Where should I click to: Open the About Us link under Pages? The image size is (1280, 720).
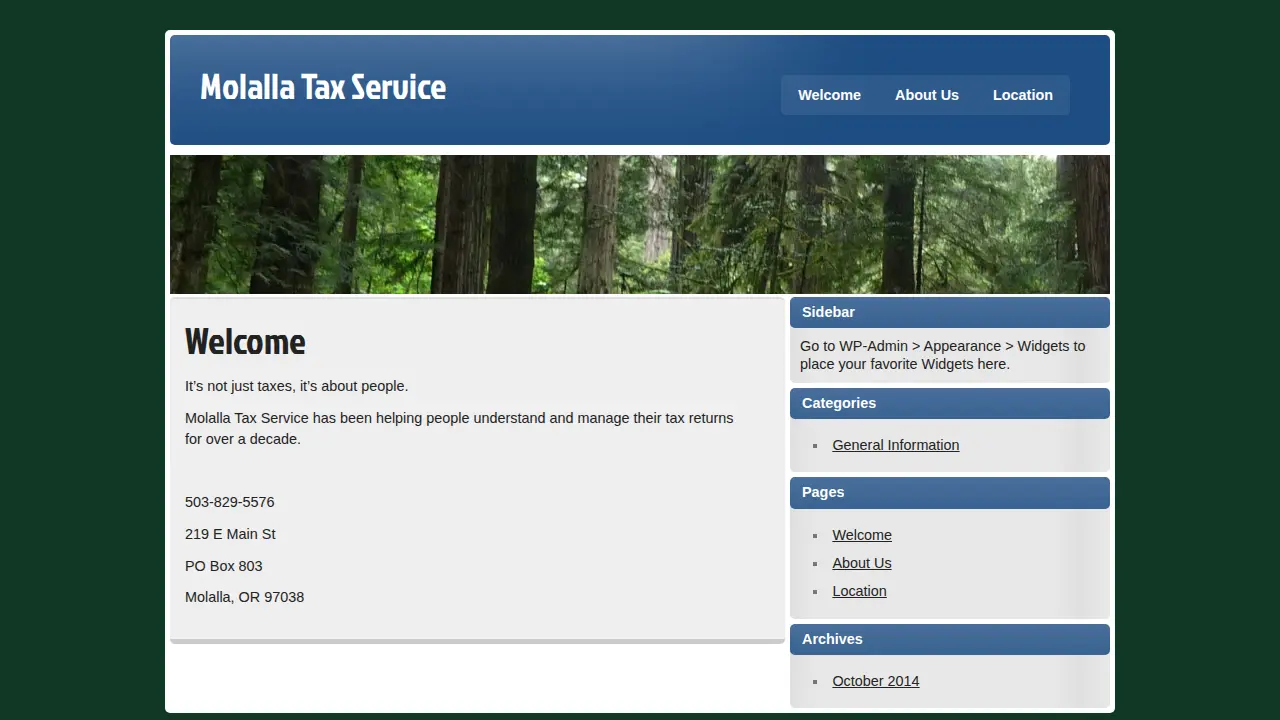click(862, 563)
